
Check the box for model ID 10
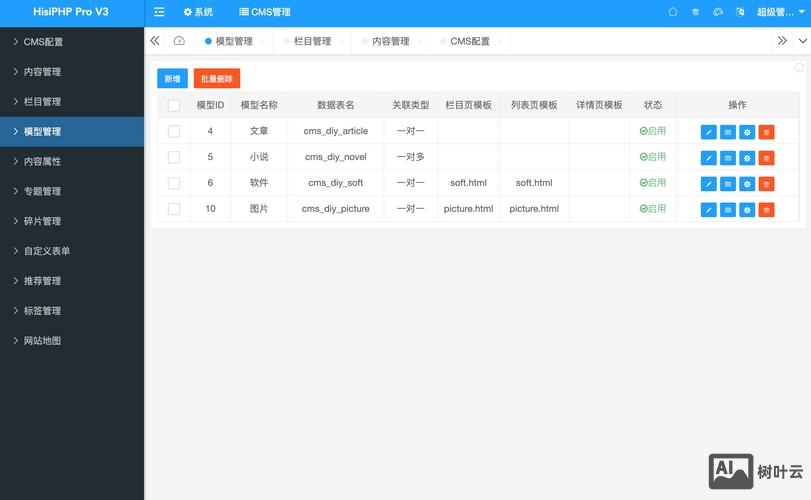click(174, 209)
